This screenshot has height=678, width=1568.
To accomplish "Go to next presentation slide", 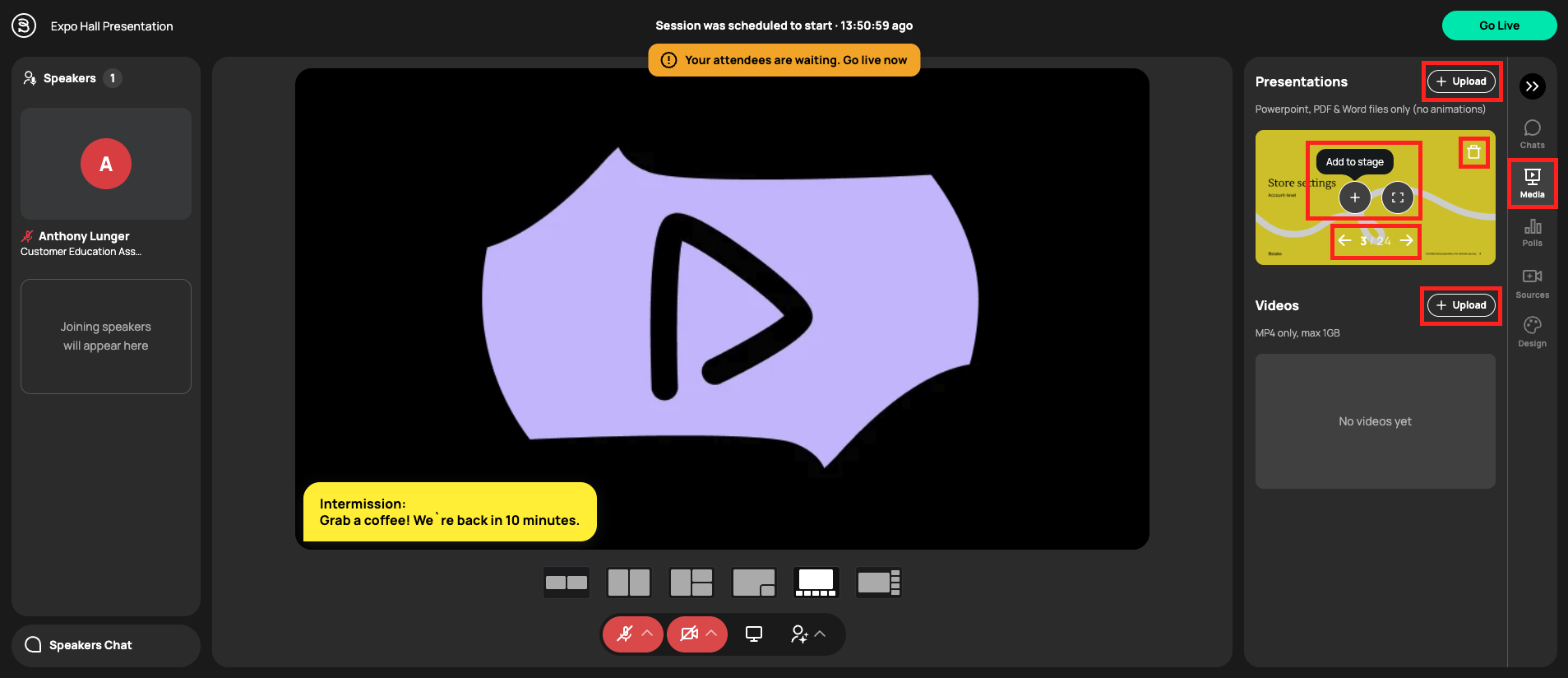I will tap(1407, 240).
